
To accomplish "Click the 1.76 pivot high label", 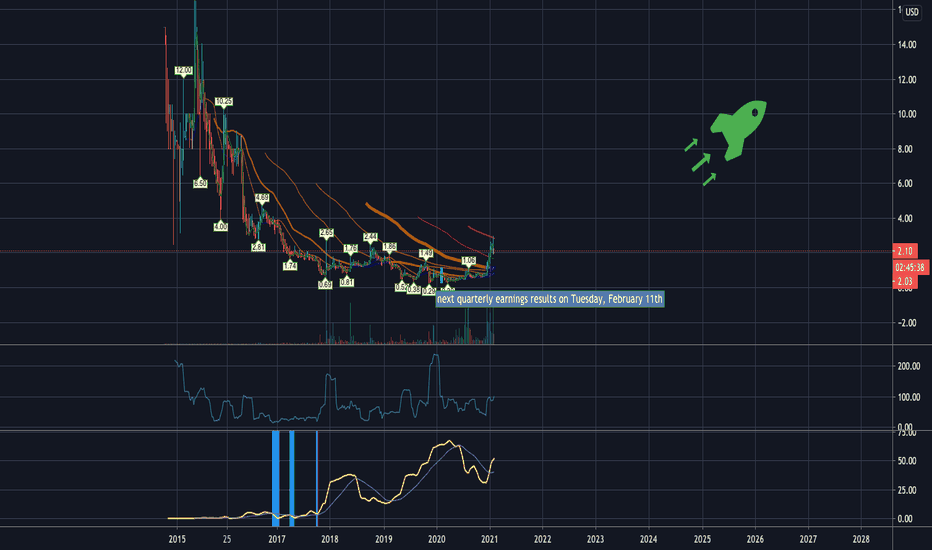I will coord(351,248).
